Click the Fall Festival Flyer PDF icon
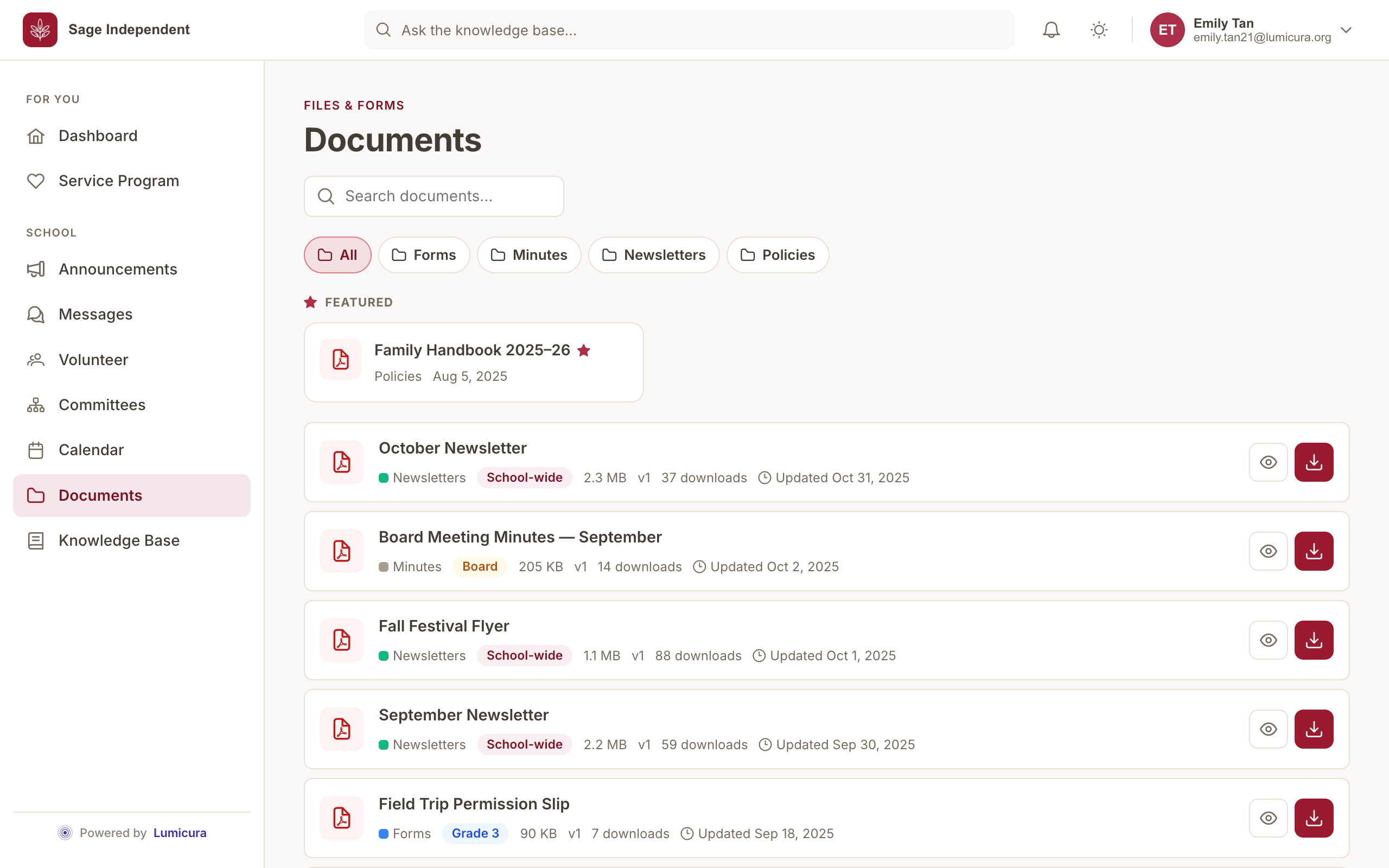Viewport: 1389px width, 868px height. coord(342,640)
